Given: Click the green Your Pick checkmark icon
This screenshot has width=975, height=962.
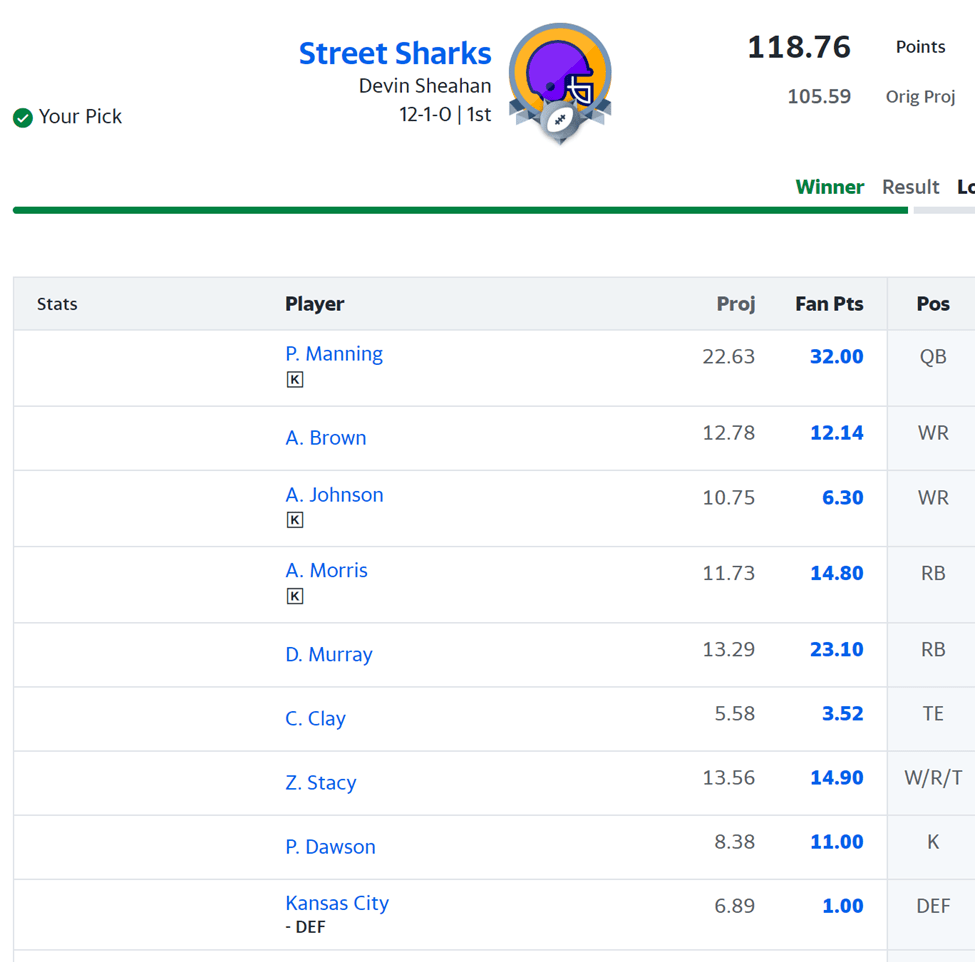Looking at the screenshot, I should [22, 118].
